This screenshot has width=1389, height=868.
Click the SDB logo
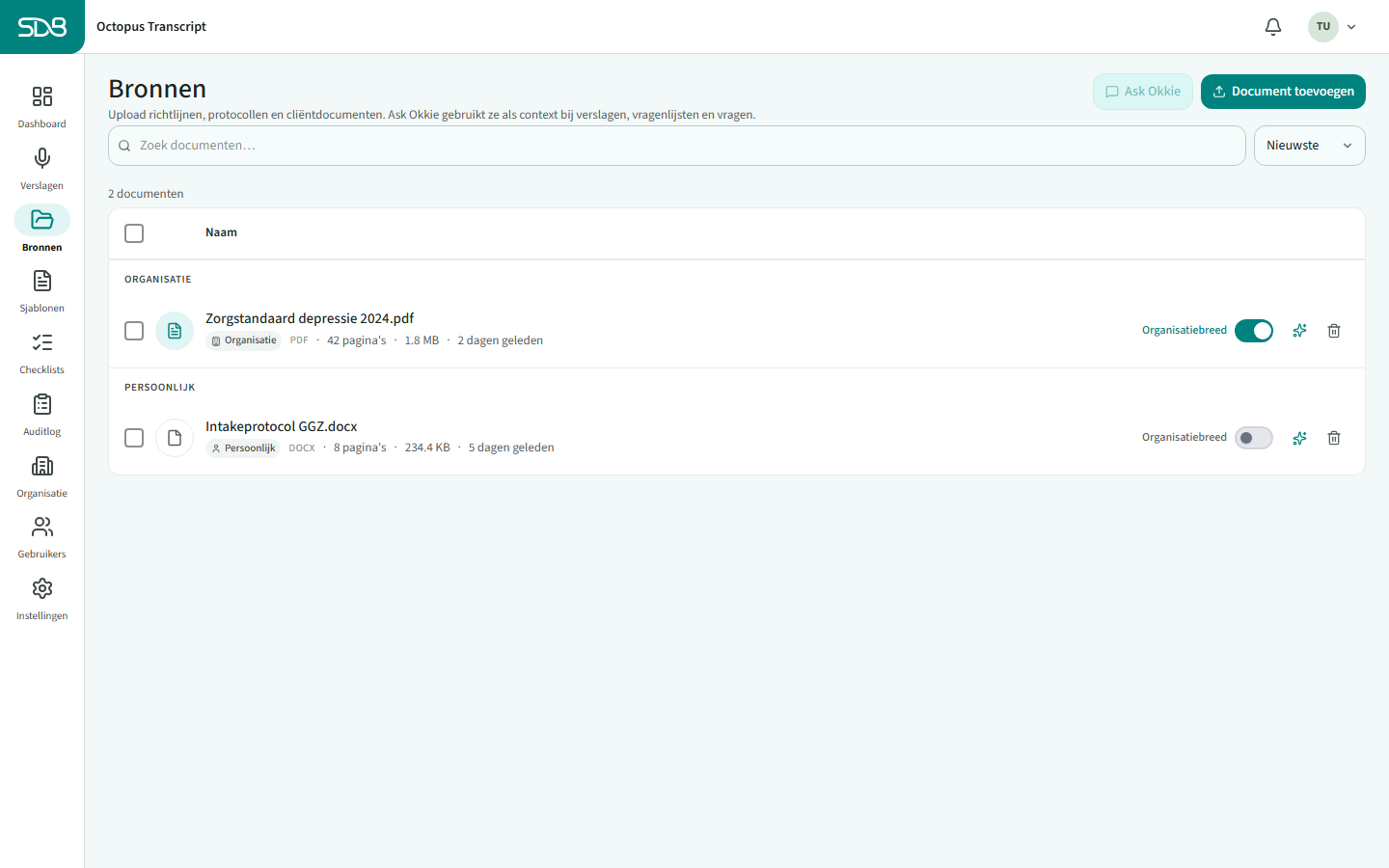pos(42,27)
